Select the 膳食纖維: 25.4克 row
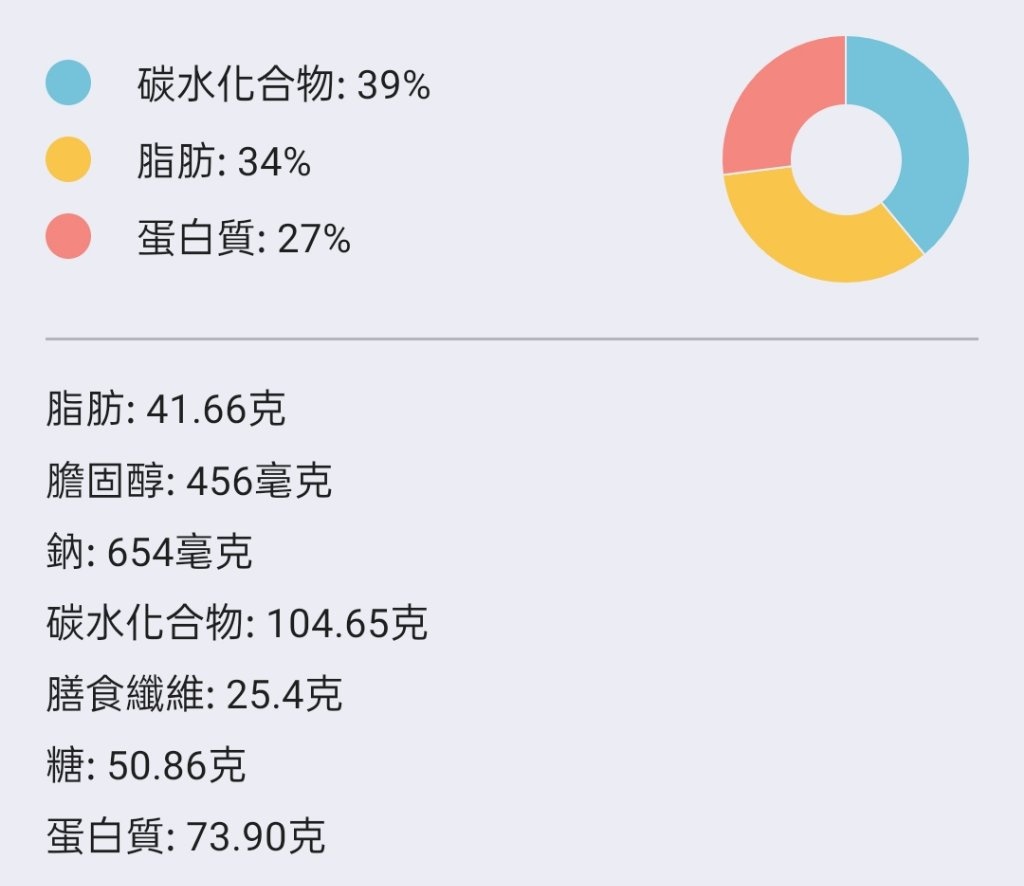 tap(194, 694)
